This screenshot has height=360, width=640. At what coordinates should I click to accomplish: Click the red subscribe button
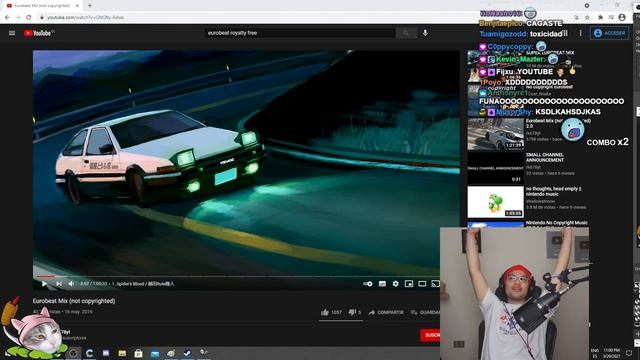click(x=430, y=335)
